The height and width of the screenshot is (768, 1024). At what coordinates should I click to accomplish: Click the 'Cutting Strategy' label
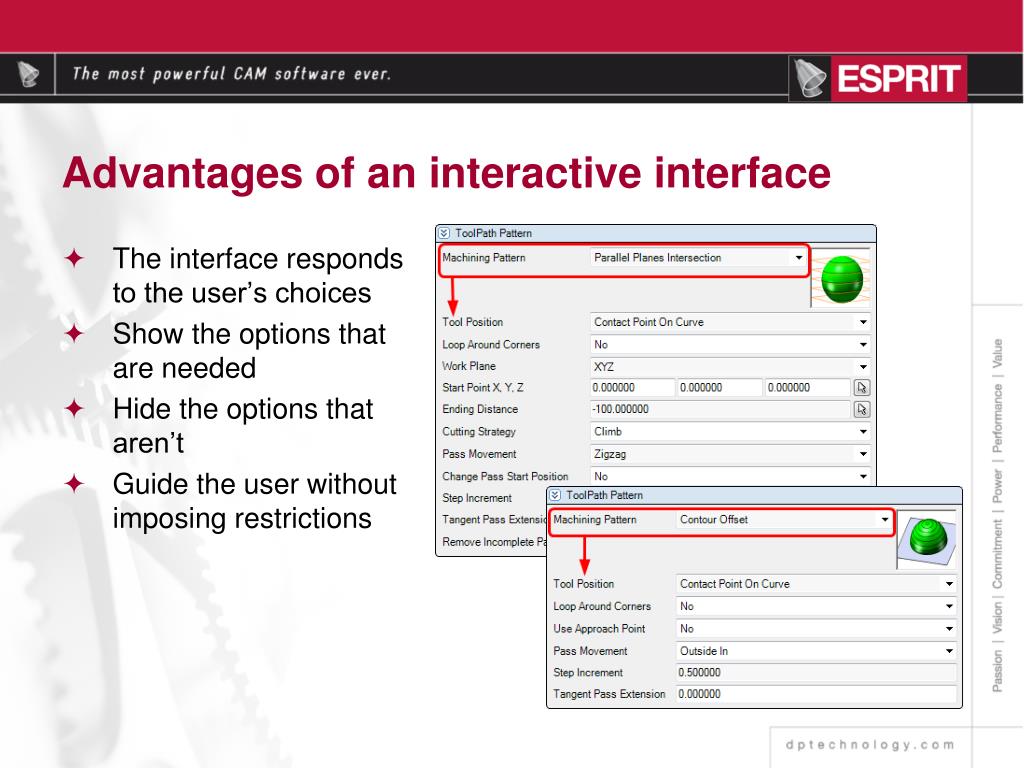coord(479,432)
